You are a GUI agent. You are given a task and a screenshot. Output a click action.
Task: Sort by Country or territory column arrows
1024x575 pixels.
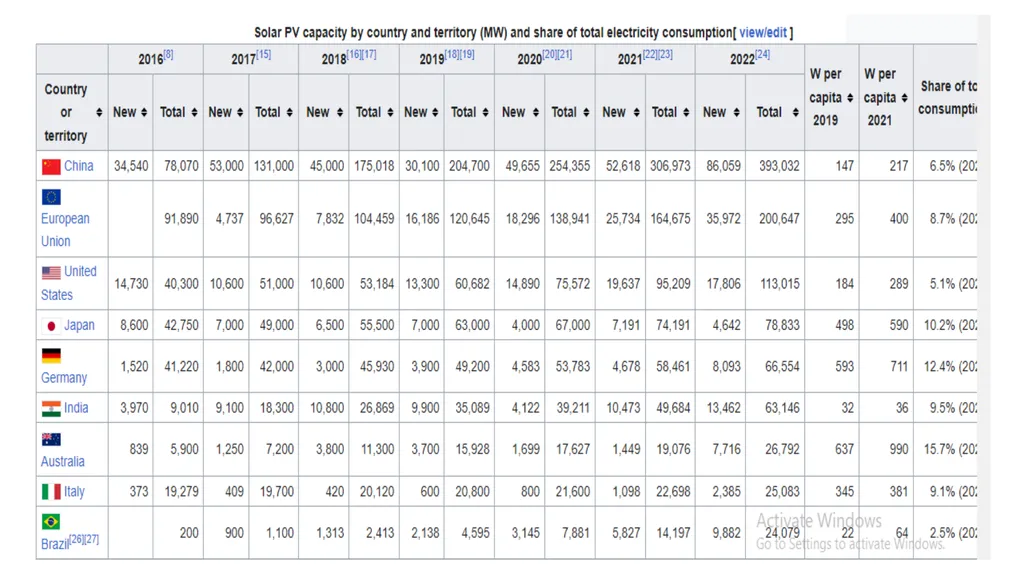99,112
